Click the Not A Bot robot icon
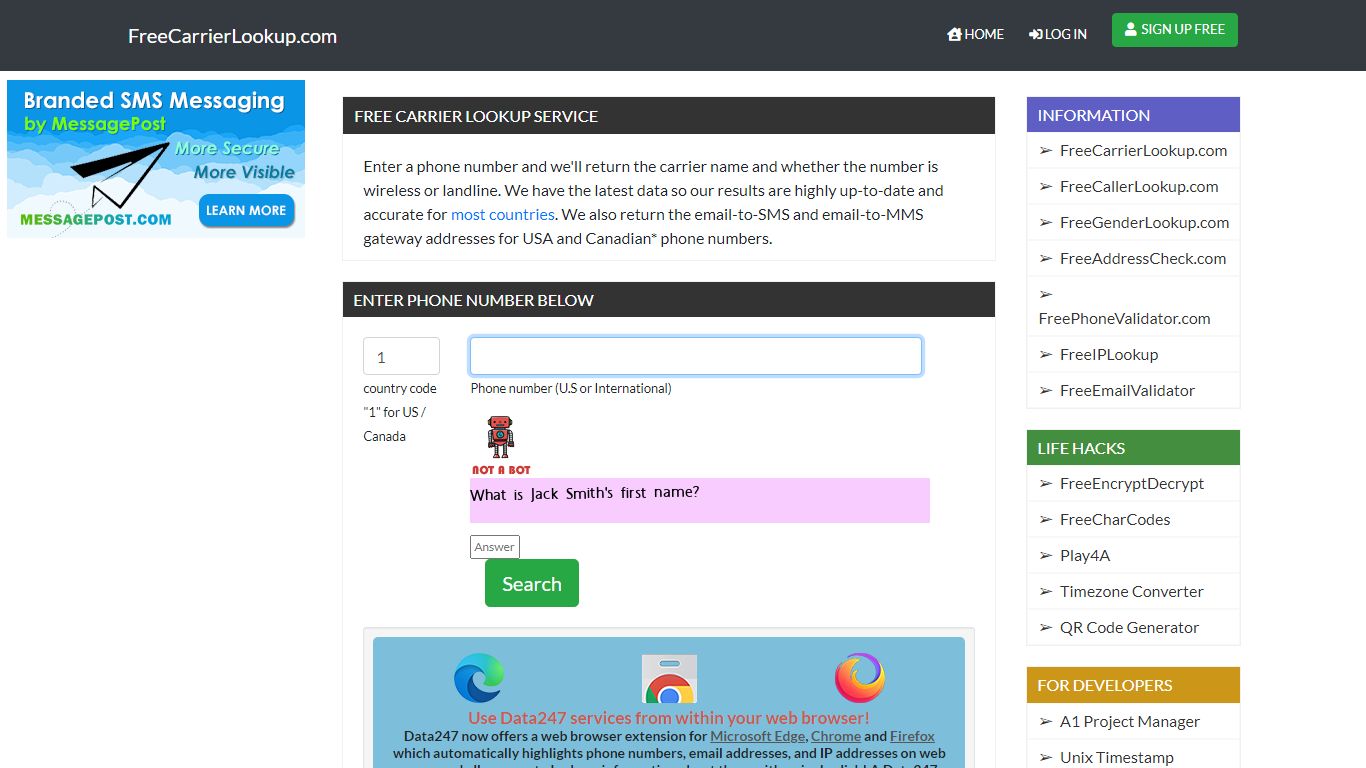This screenshot has width=1366, height=768. pos(501,445)
